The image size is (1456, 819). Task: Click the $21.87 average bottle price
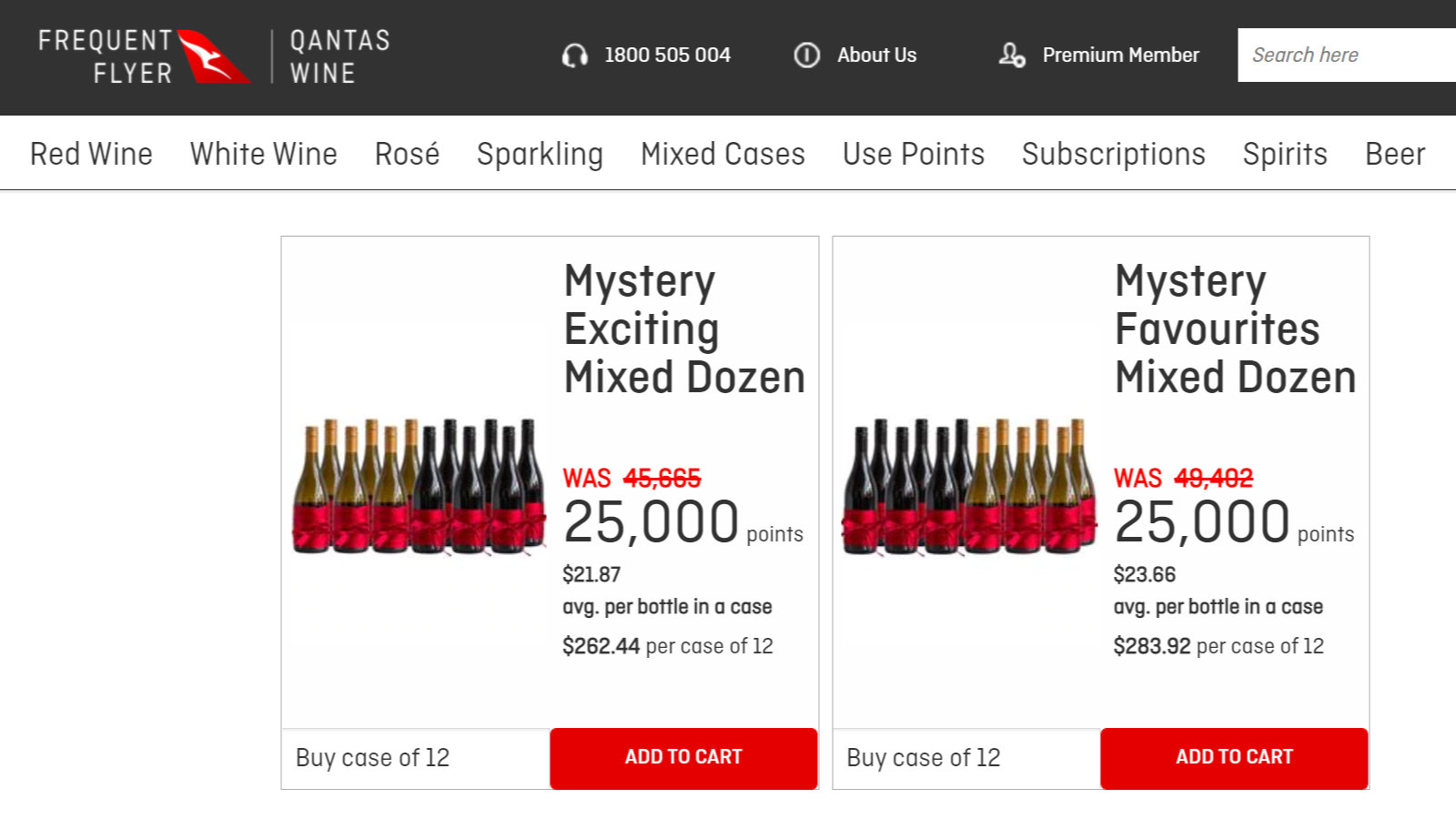(x=591, y=574)
